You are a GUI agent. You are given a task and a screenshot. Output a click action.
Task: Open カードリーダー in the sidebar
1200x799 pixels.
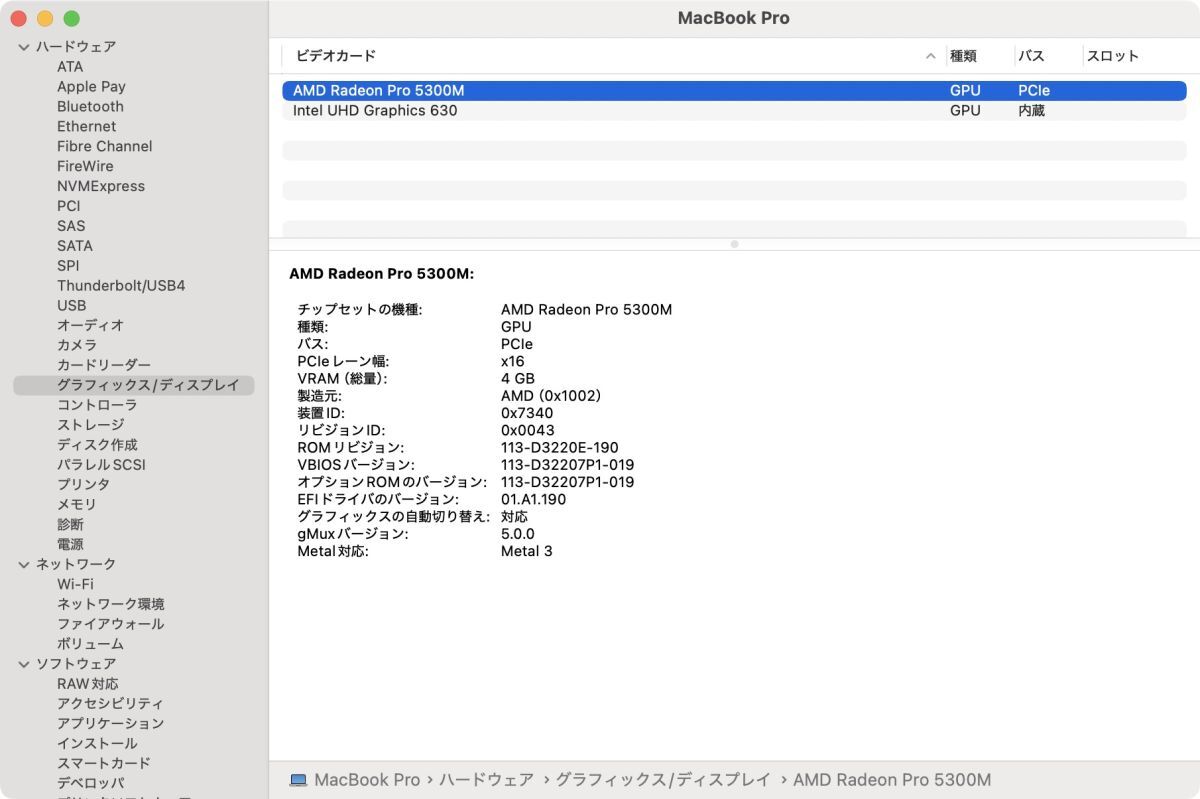(x=104, y=365)
